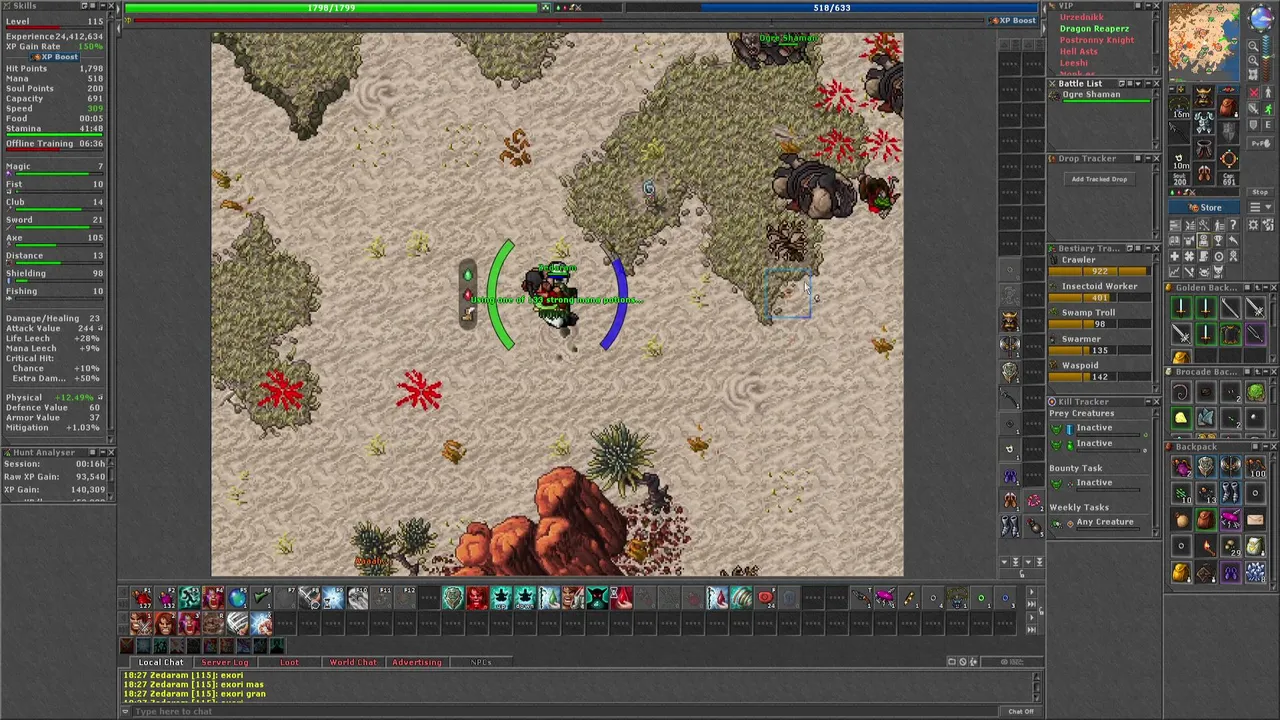This screenshot has height=720, width=1280.
Task: Click the chat log vertical scrollbar
Action: [1036, 686]
